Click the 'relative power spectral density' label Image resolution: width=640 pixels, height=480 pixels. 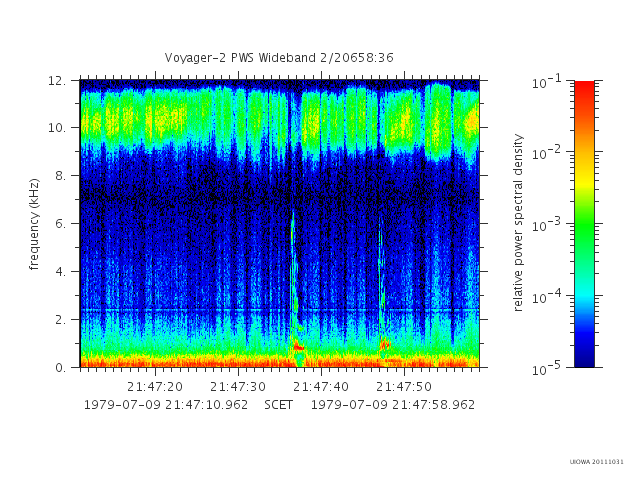coord(518,223)
